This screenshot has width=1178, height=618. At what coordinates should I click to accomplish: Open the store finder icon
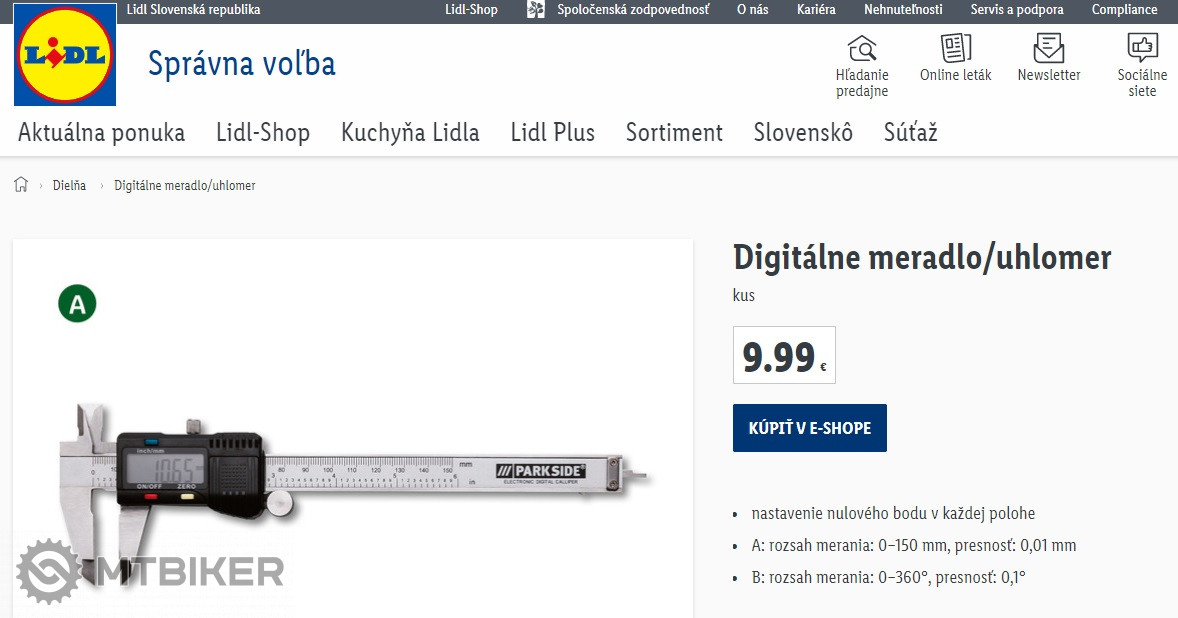coord(862,48)
